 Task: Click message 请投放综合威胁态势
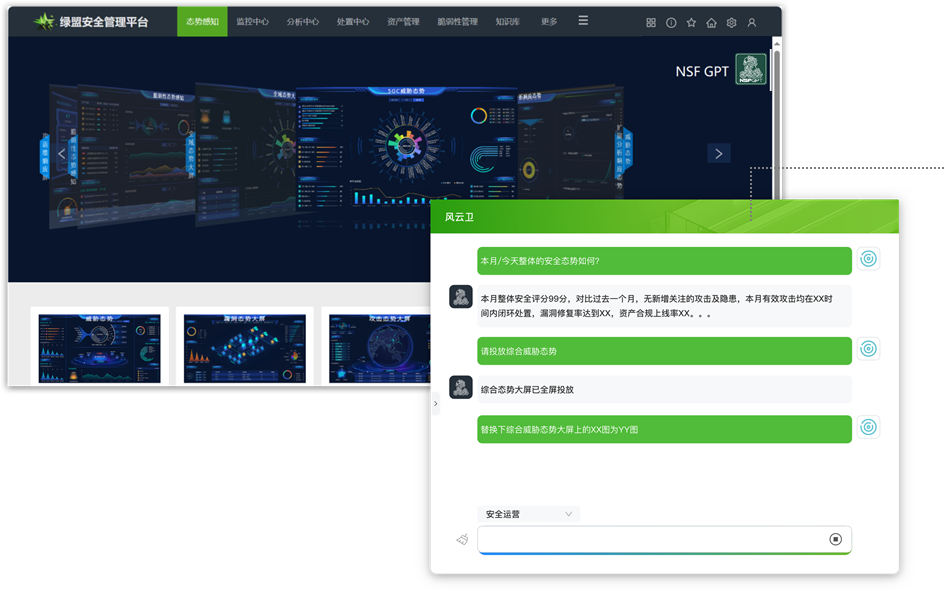tap(664, 350)
